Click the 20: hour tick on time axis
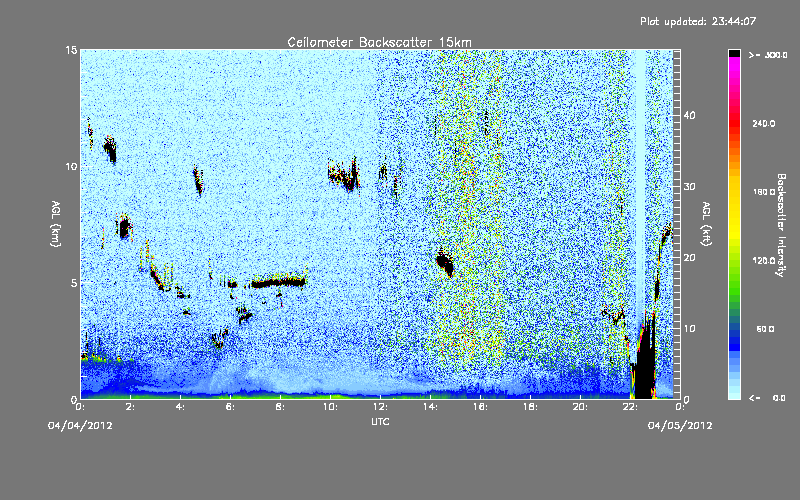 (x=580, y=407)
